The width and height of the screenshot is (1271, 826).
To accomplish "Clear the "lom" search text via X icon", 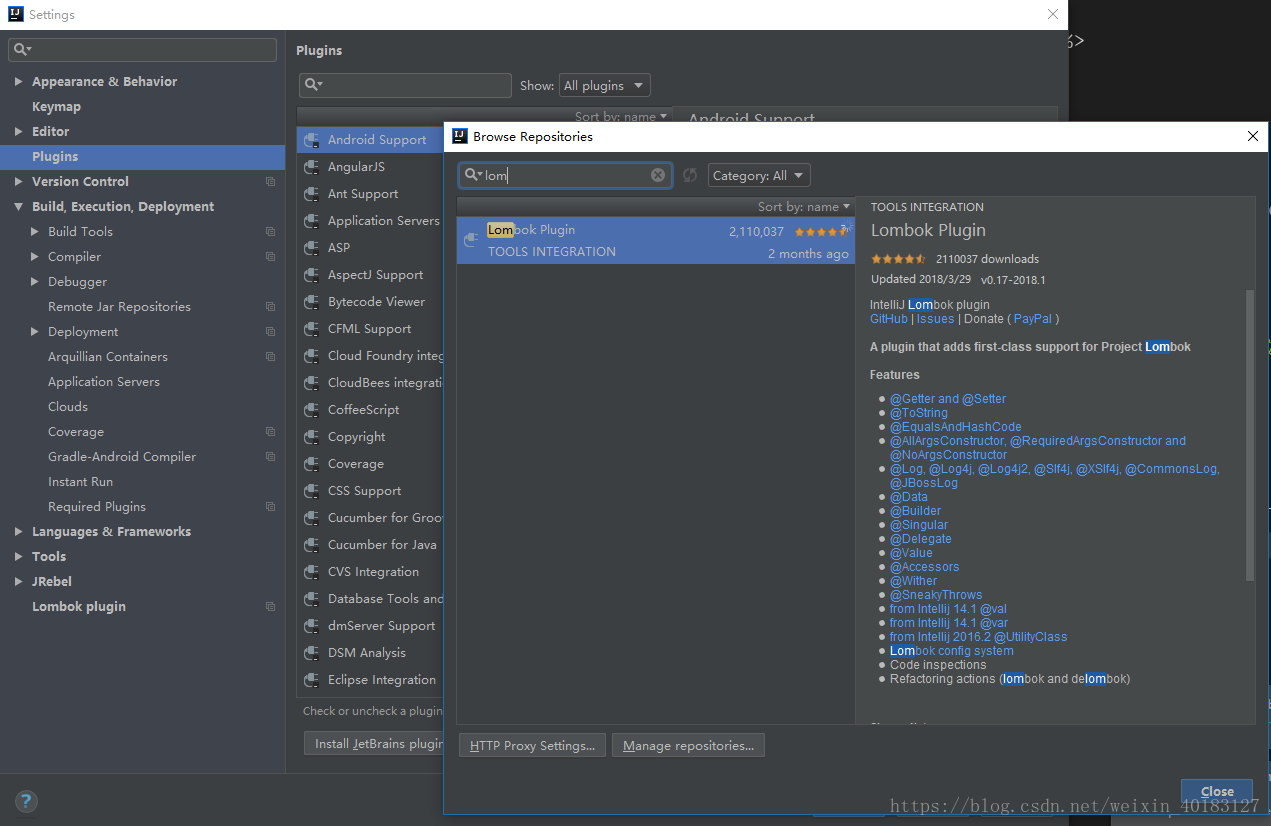I will [x=657, y=174].
